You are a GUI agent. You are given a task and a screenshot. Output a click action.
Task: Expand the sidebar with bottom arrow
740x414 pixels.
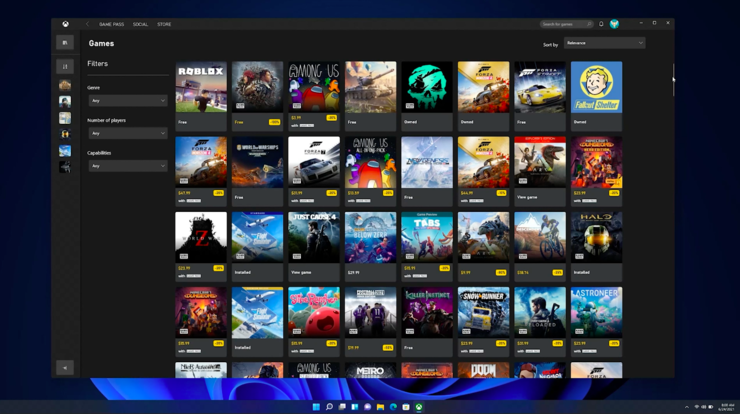tap(65, 367)
